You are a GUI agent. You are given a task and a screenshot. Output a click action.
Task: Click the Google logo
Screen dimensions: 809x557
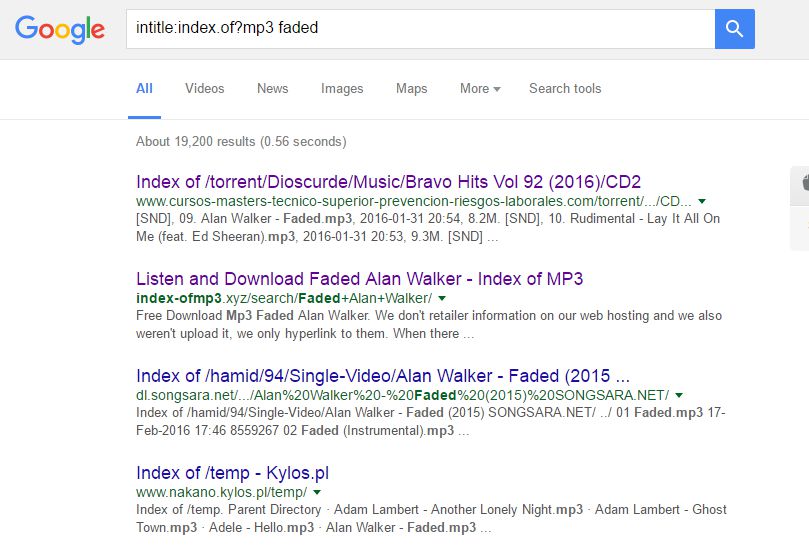[x=60, y=29]
